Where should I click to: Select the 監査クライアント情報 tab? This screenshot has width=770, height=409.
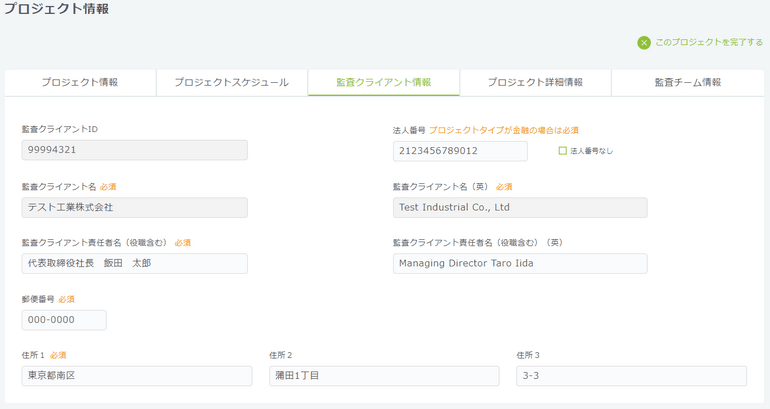tap(384, 83)
